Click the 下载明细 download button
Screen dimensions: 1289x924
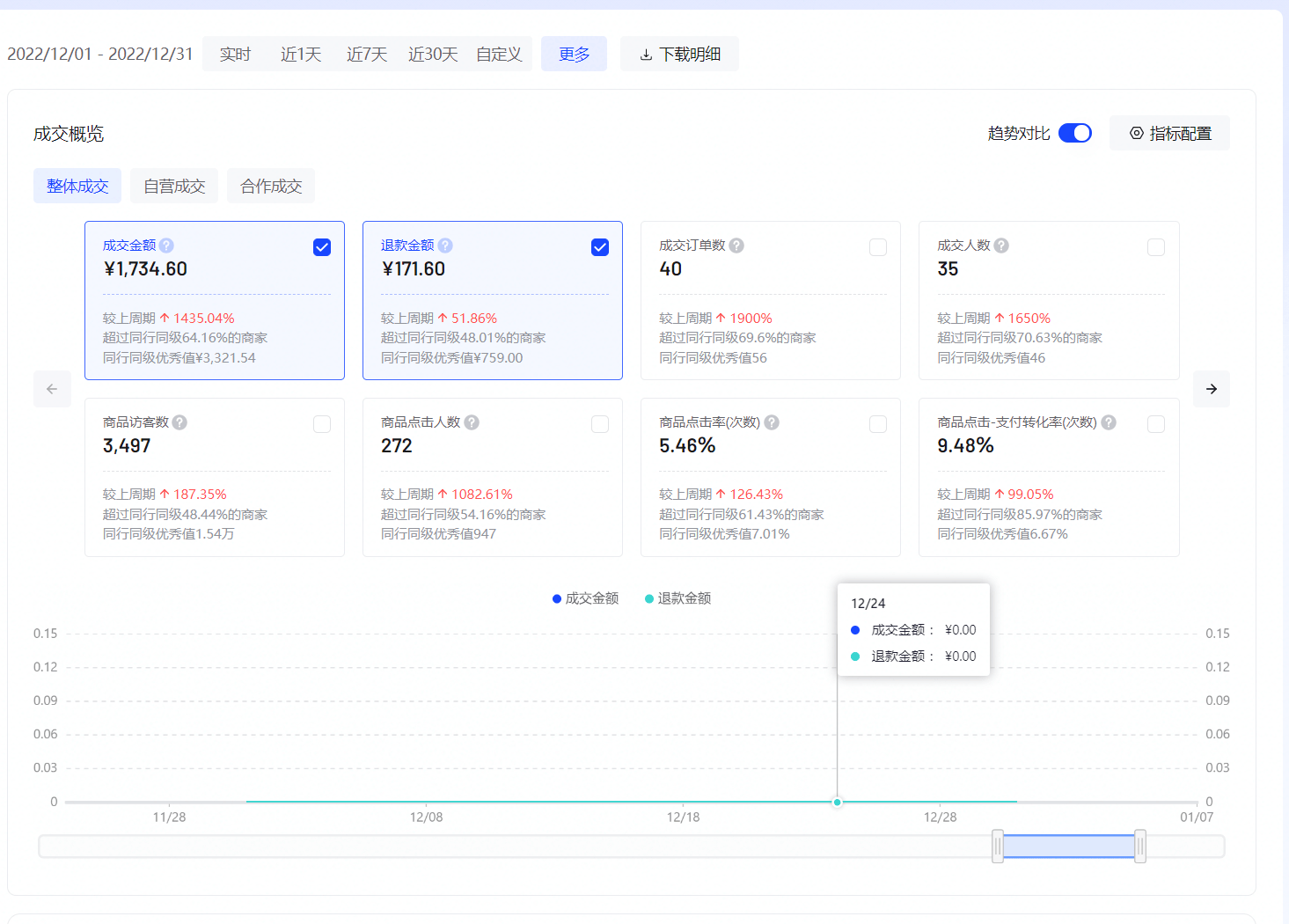[x=679, y=55]
